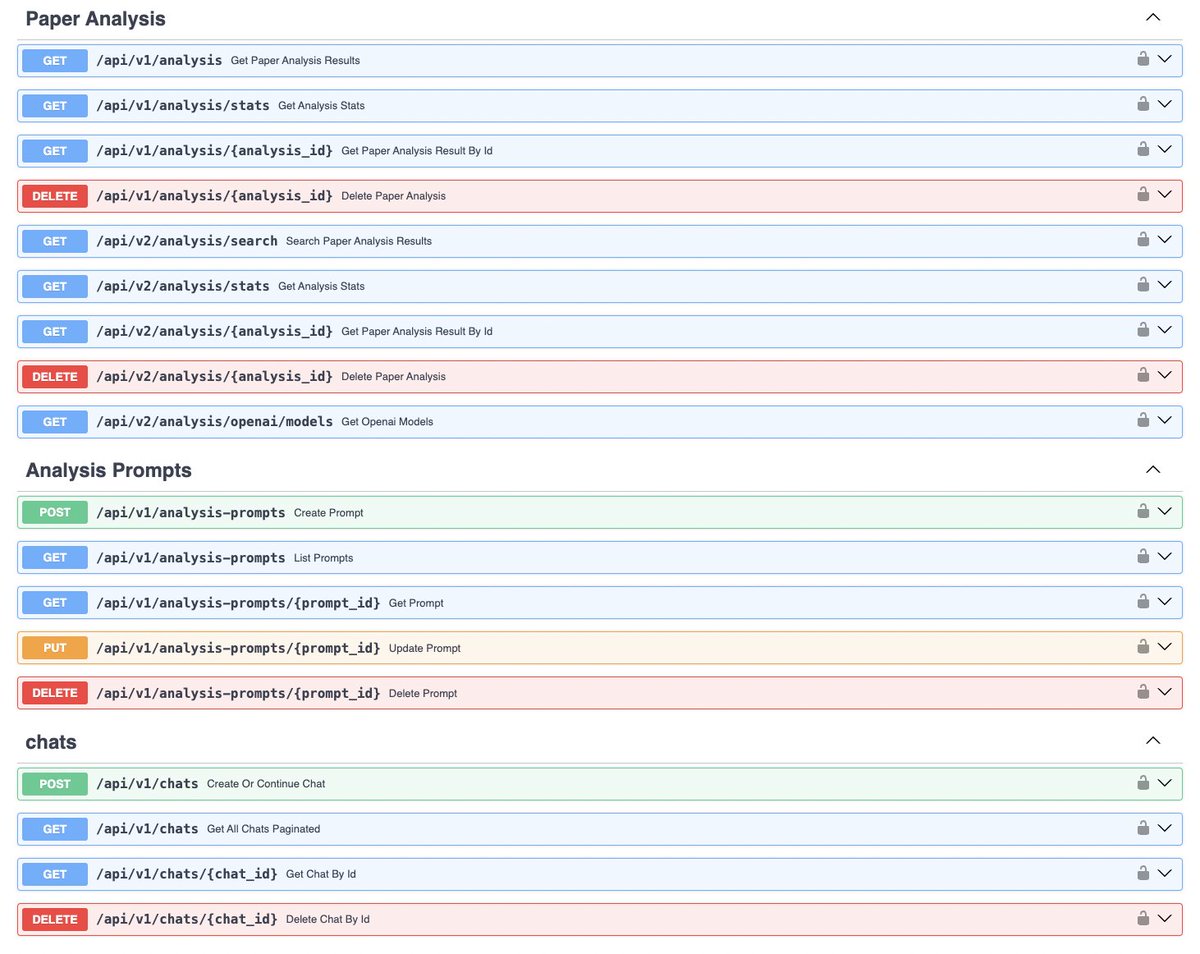Viewport: 1200px width, 954px height.
Task: Click lock icon on List Prompts row
Action: (1143, 556)
